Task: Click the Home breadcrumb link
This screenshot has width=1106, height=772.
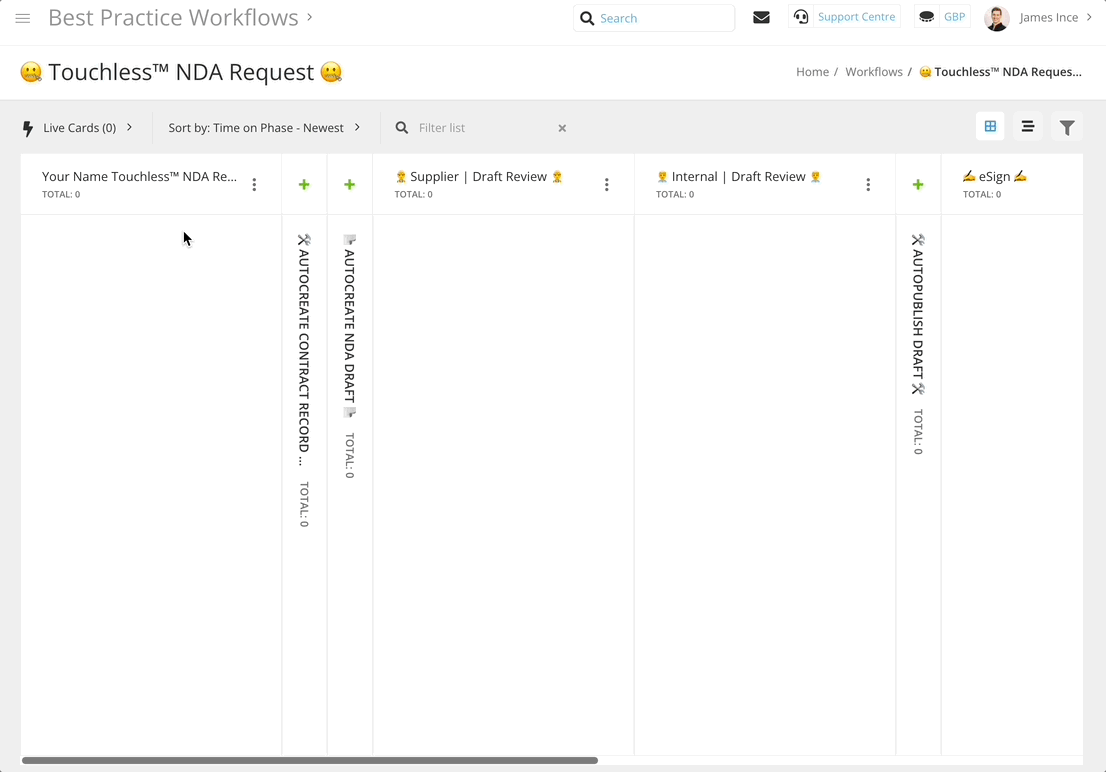Action: click(812, 71)
